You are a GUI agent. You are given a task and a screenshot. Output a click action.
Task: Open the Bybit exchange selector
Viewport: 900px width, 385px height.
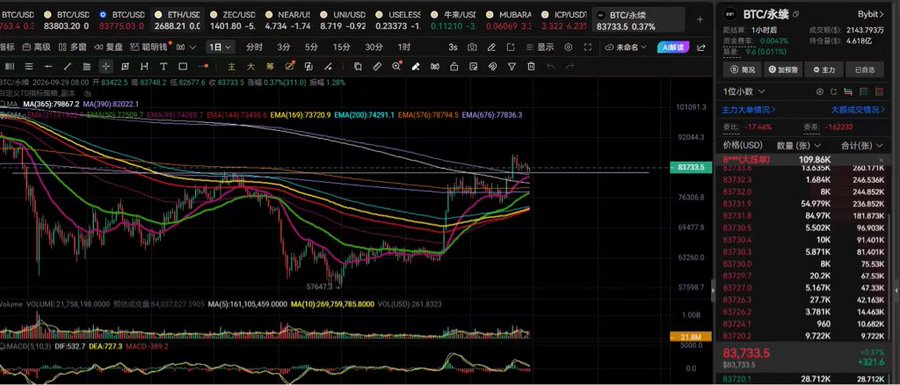click(871, 13)
